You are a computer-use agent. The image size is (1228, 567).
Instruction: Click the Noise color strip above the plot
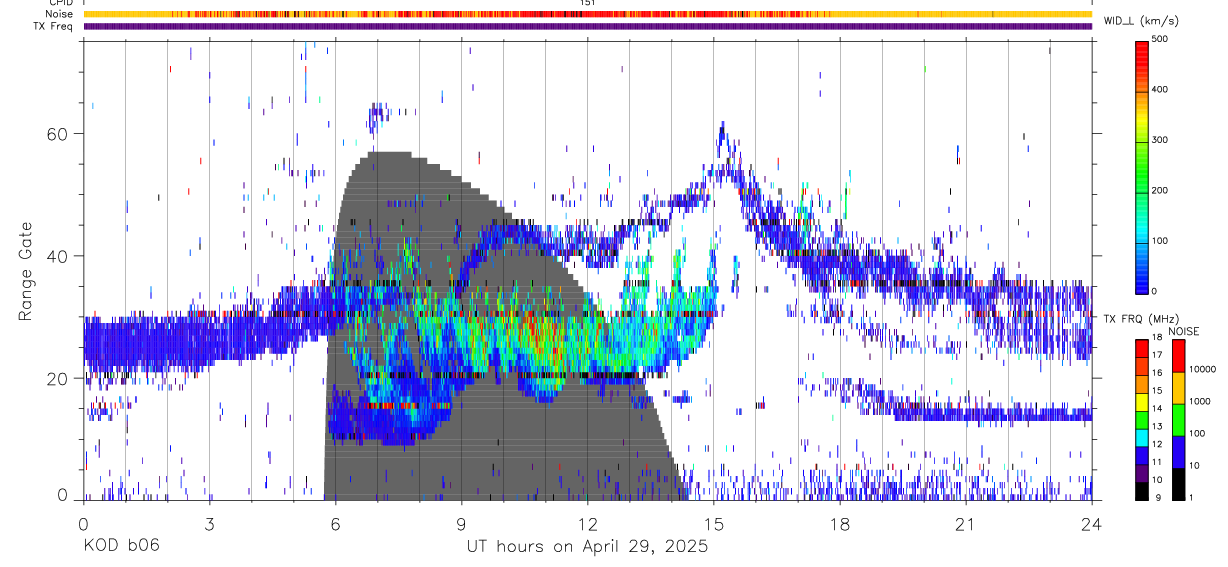point(587,14)
